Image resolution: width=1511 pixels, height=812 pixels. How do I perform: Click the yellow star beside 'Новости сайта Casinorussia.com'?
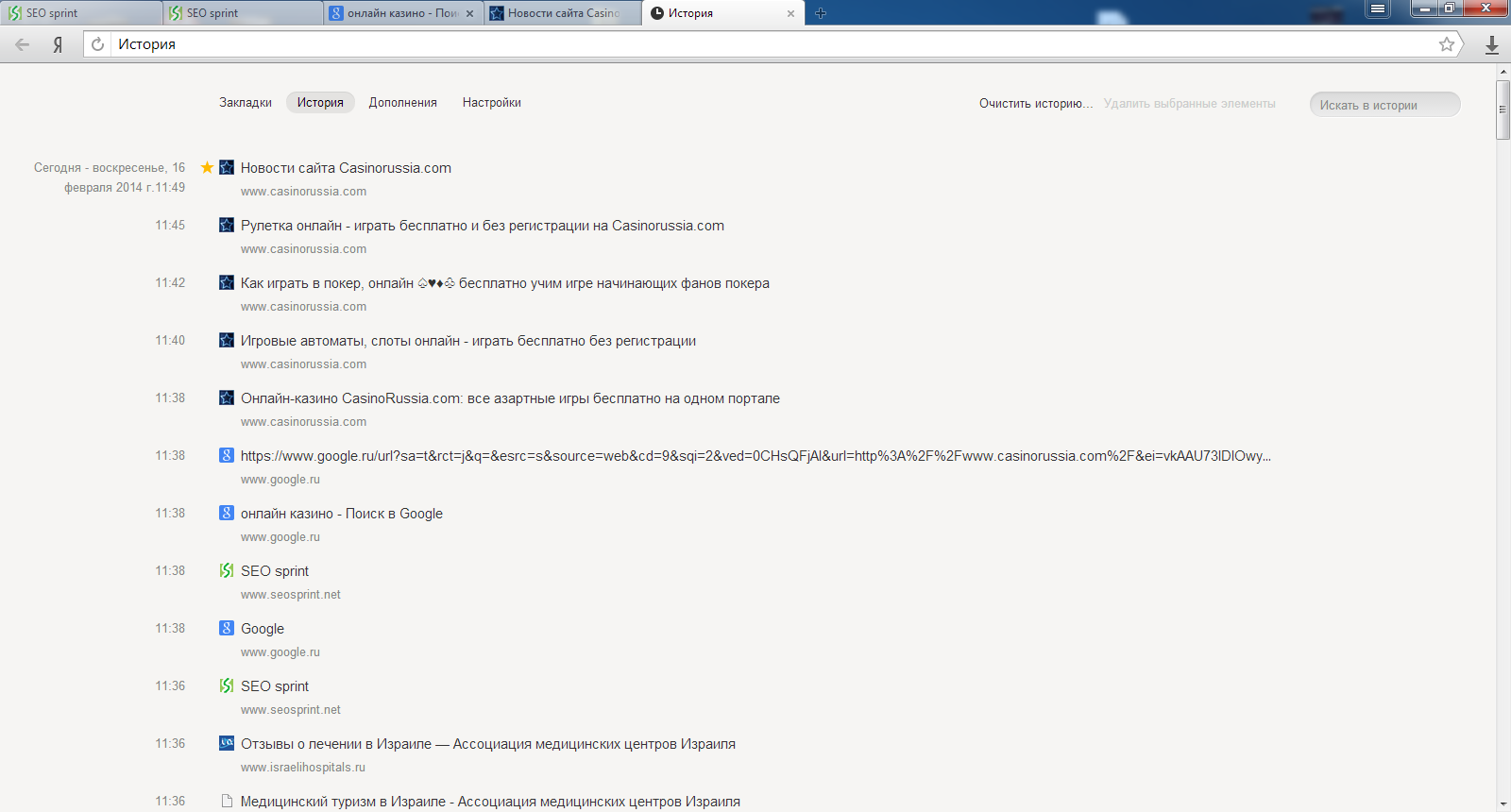pyautogui.click(x=207, y=167)
